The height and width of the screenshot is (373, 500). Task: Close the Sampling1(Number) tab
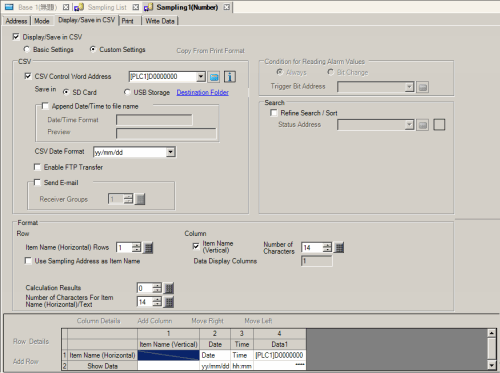pyautogui.click(x=227, y=7)
